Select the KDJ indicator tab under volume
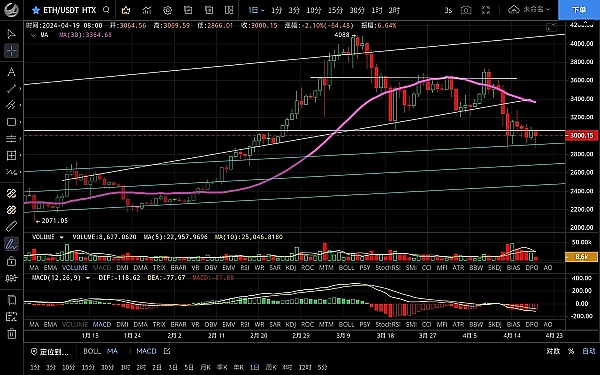Image resolution: width=600 pixels, height=375 pixels. click(291, 268)
